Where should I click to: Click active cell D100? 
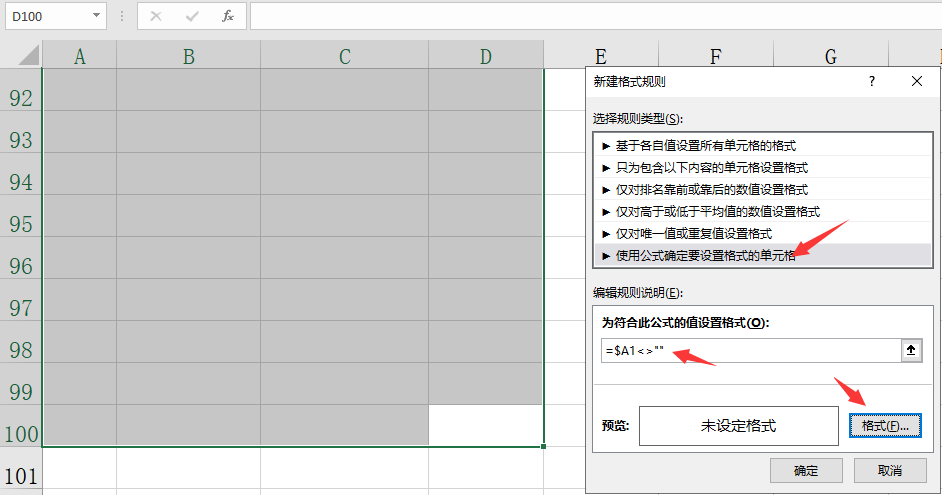(486, 425)
